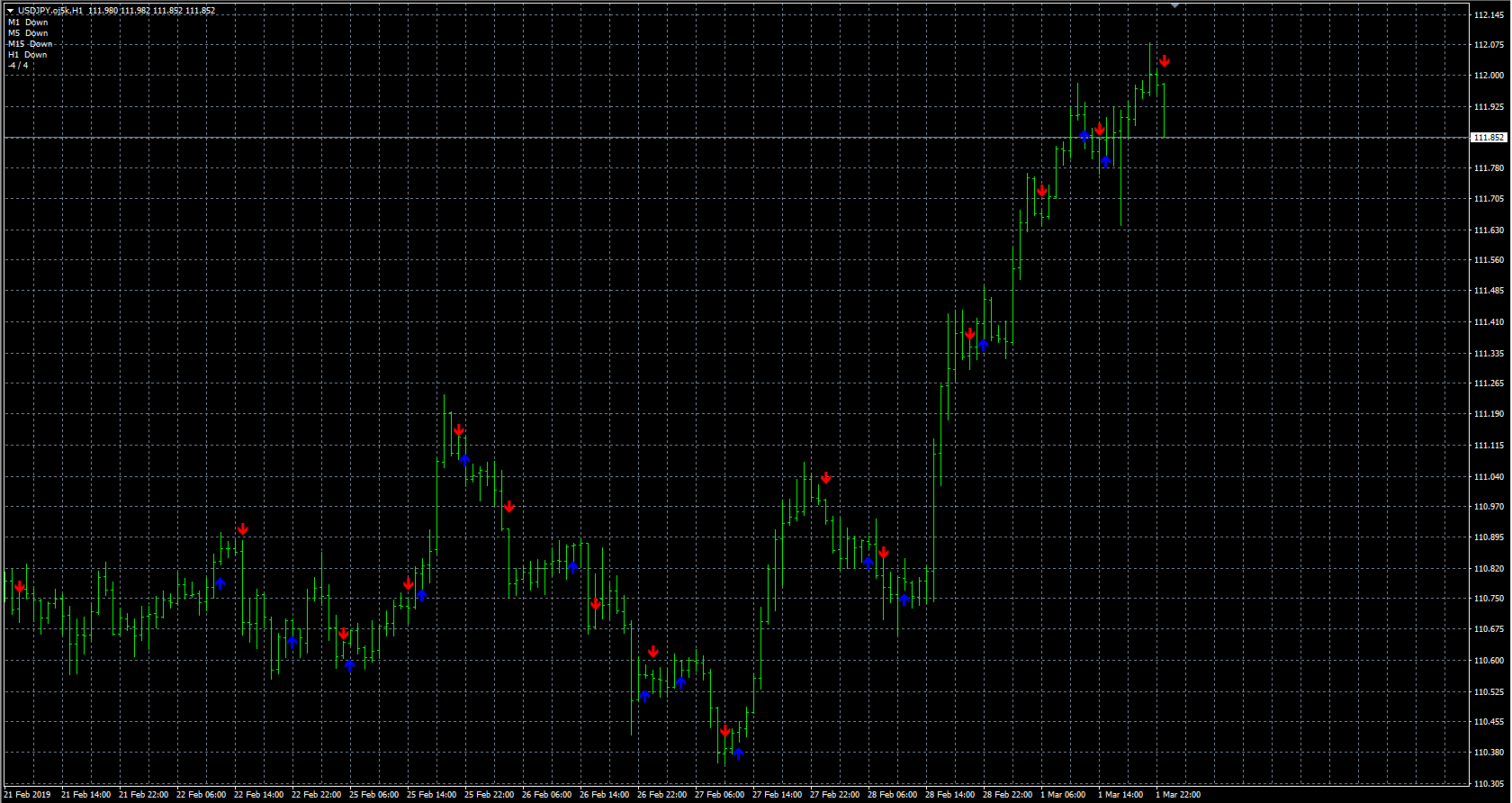The width and height of the screenshot is (1512, 803).
Task: Select the red arrow beside the 111.040 level peak
Action: [825, 478]
